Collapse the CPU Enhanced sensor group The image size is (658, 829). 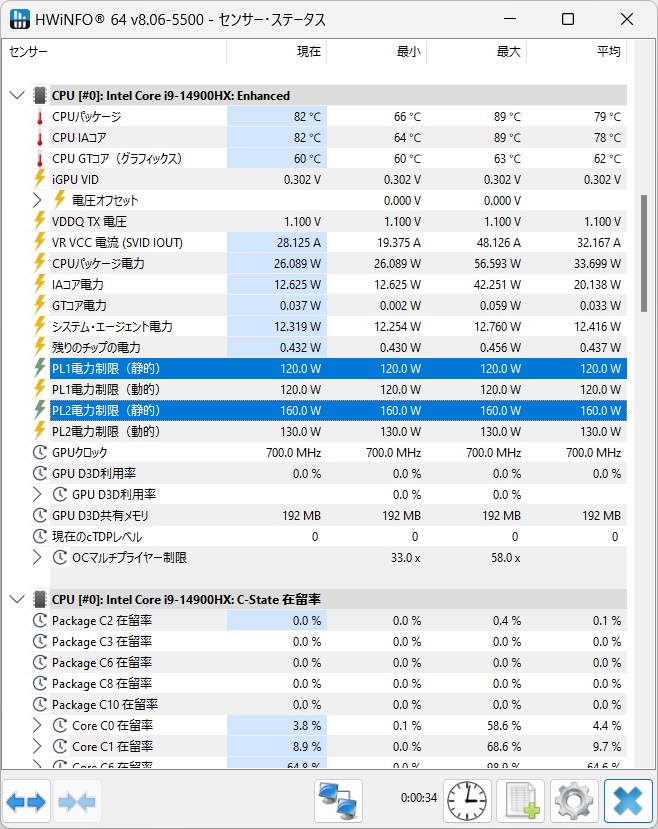17,96
